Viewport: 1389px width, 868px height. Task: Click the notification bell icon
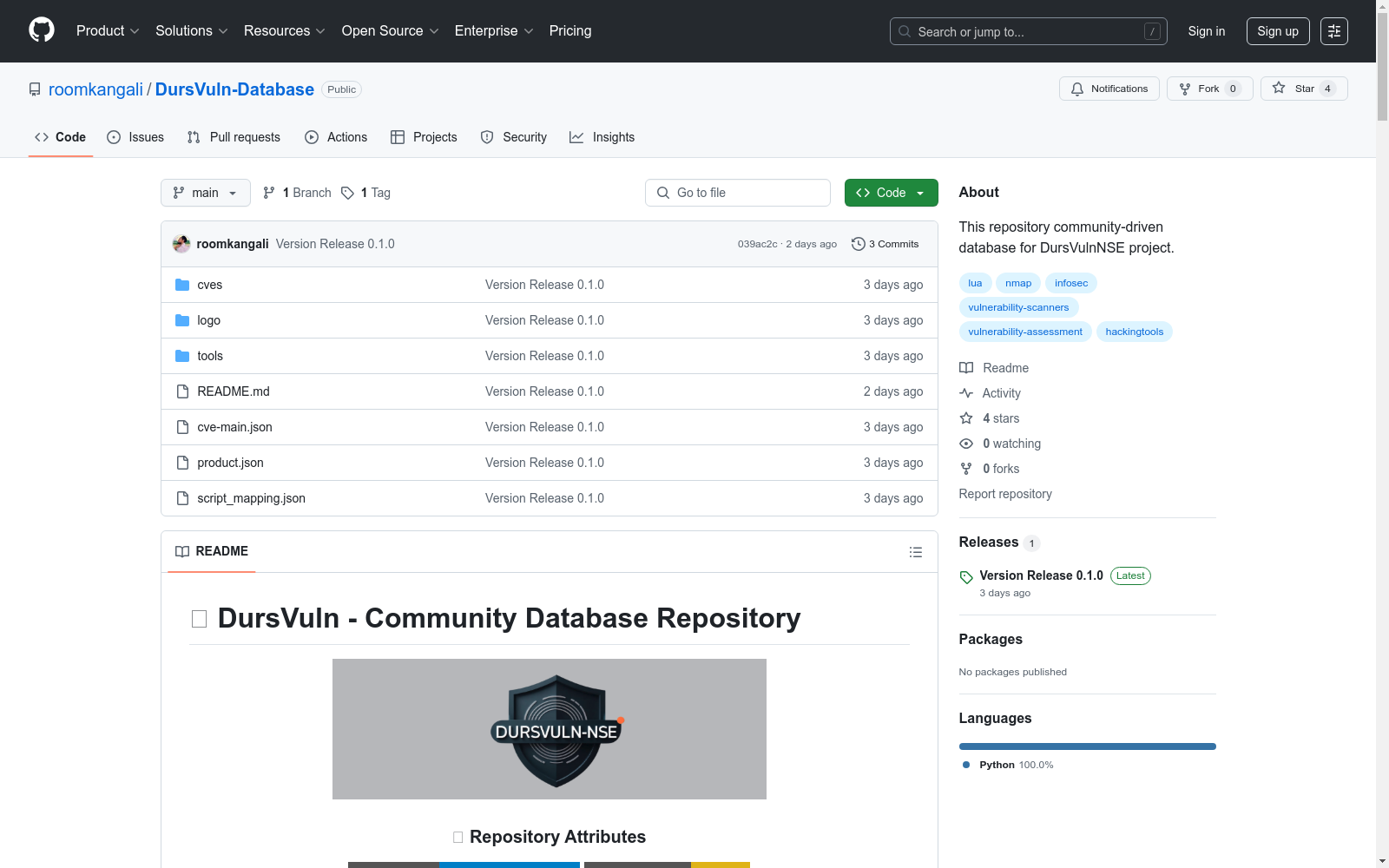pyautogui.click(x=1077, y=89)
